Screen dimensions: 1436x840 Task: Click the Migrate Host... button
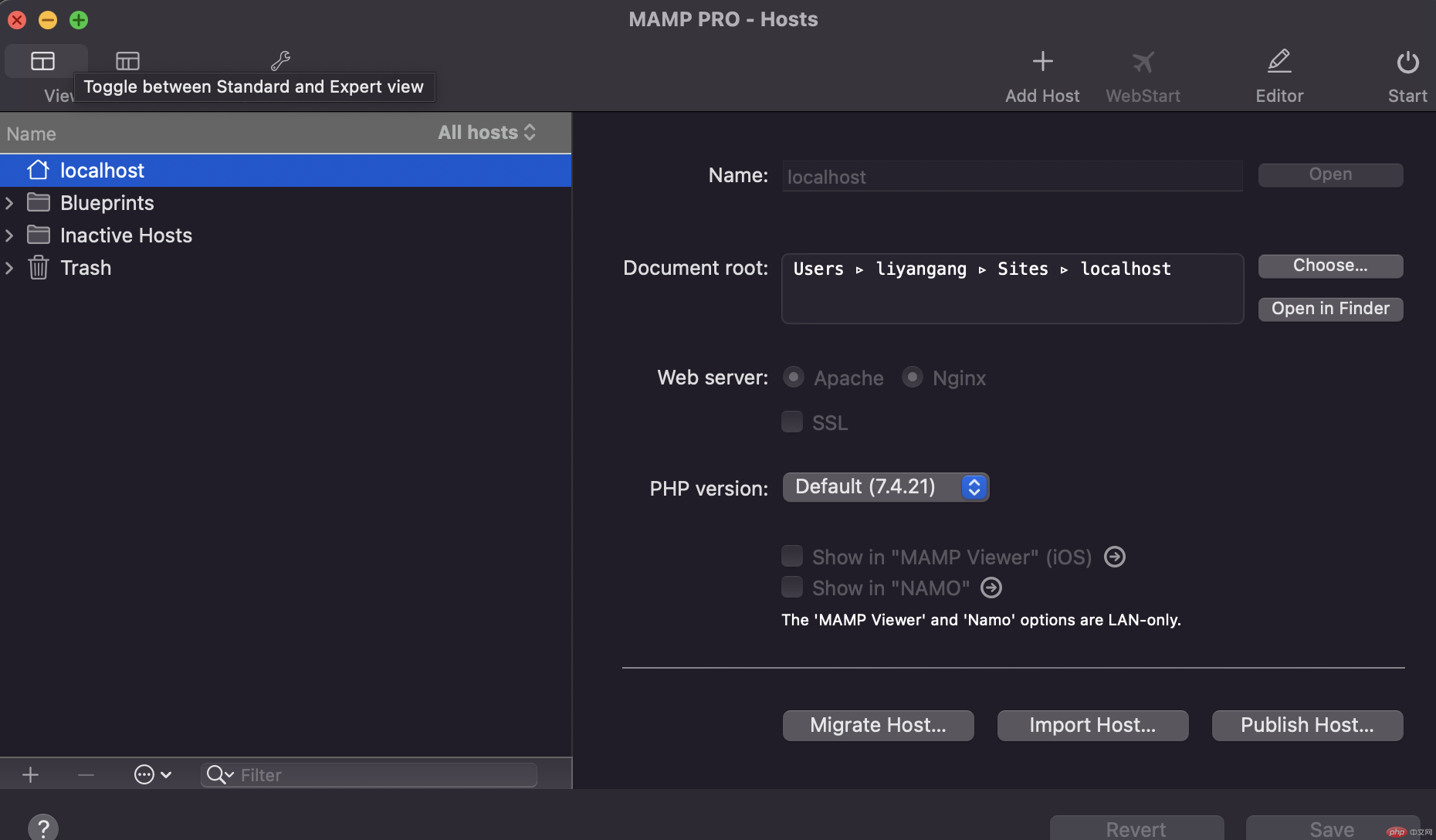click(x=878, y=725)
